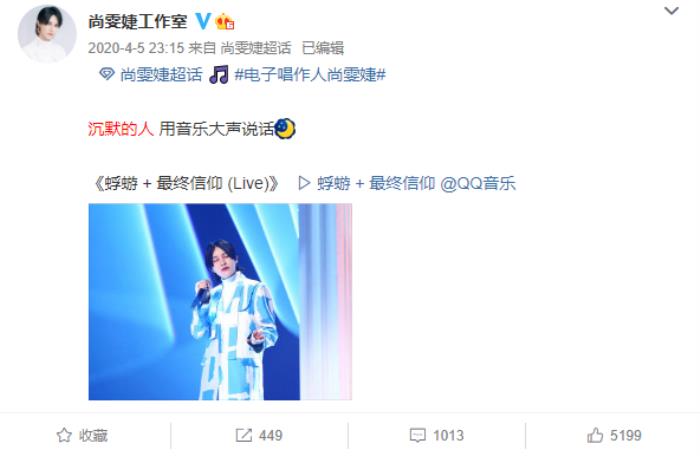
Task: Open the blue 尚雯婕超话 super topic link
Action: (161, 75)
